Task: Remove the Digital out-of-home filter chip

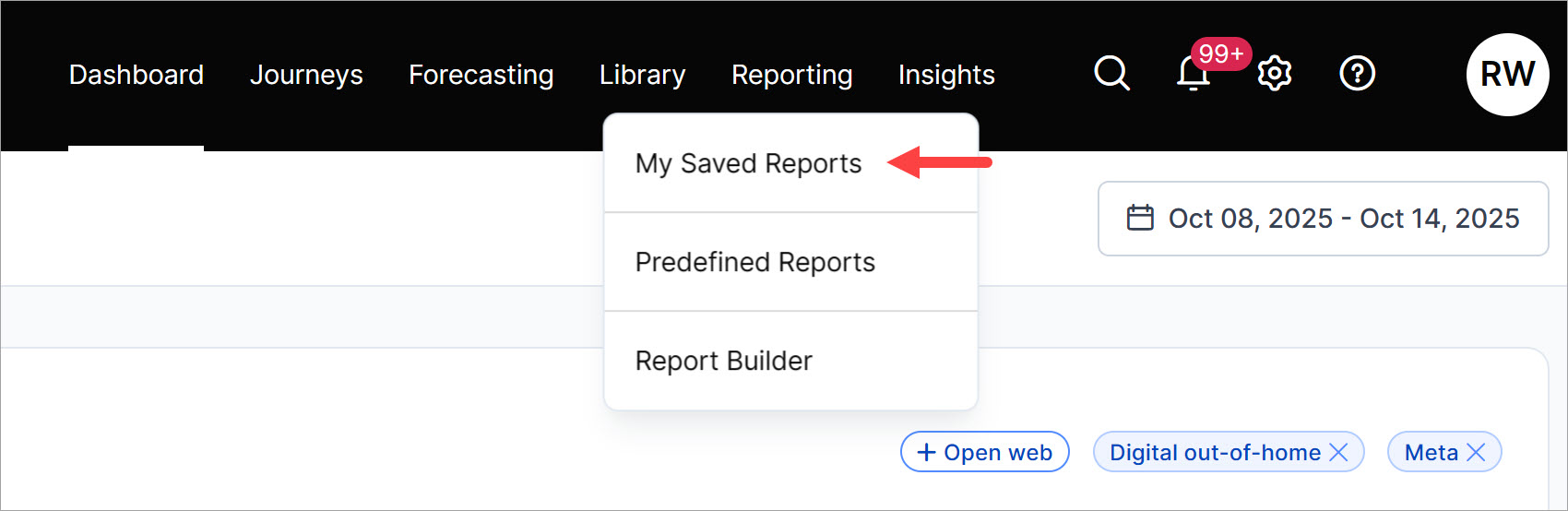Action: pos(1339,452)
